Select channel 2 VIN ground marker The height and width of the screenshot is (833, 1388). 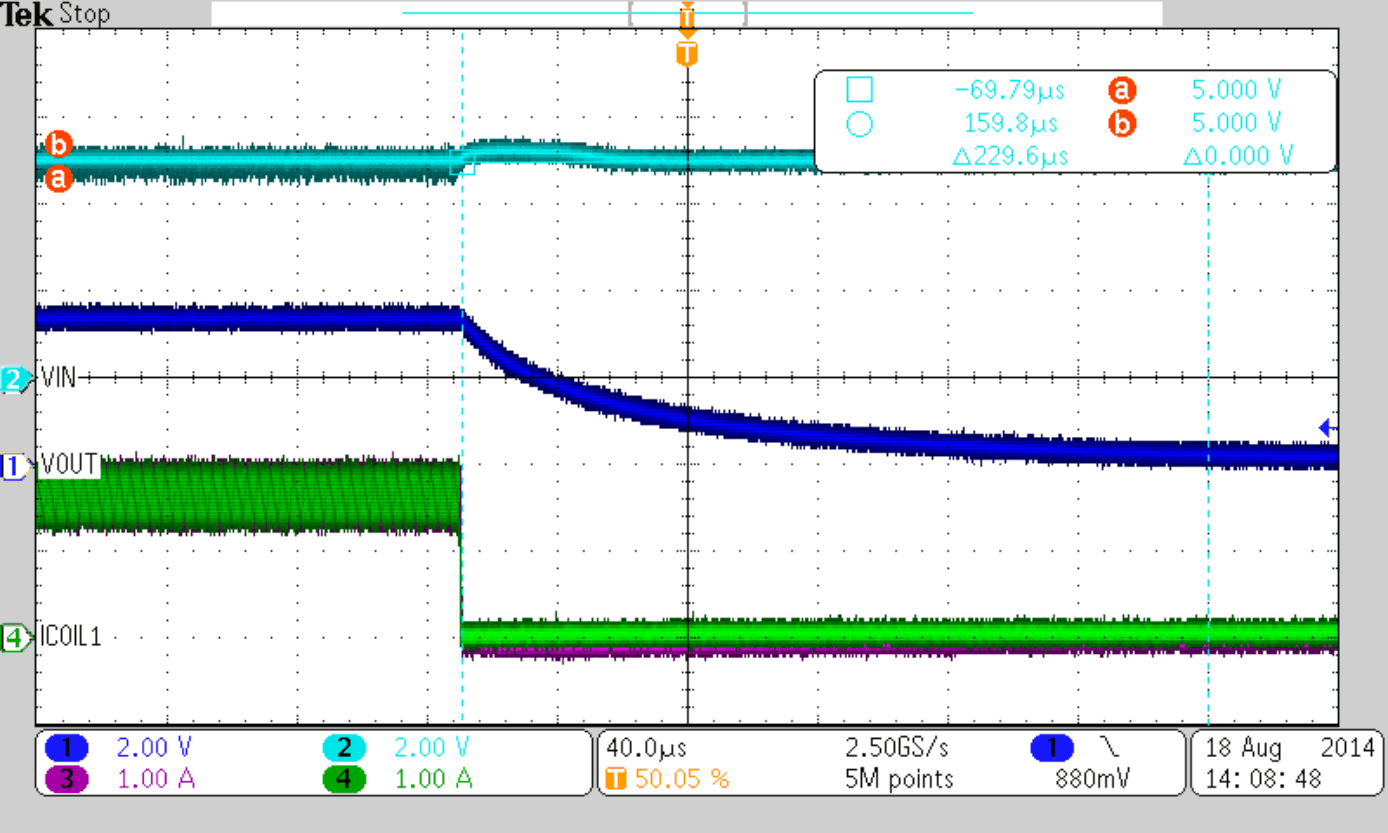click(x=17, y=380)
